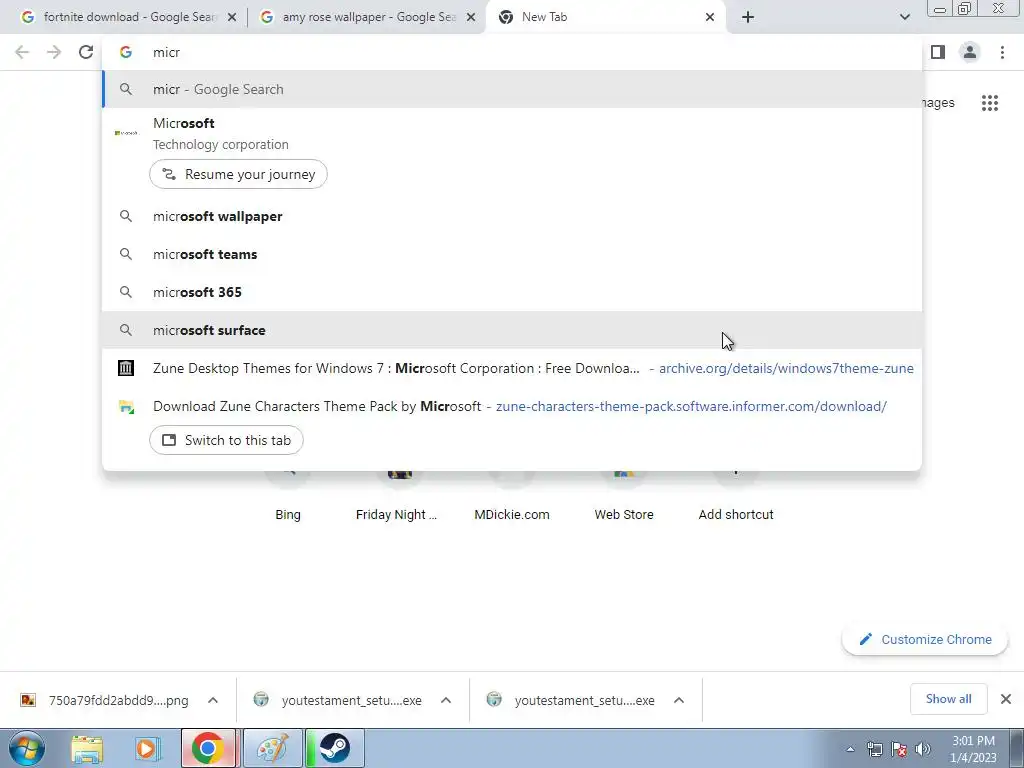Click the network tray icon
1024x768 pixels.
tap(874, 749)
